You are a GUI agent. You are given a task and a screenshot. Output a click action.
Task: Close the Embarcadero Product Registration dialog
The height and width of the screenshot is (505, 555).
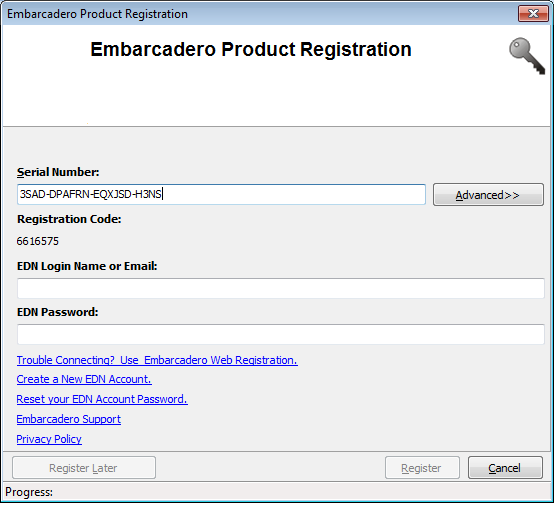(533, 14)
